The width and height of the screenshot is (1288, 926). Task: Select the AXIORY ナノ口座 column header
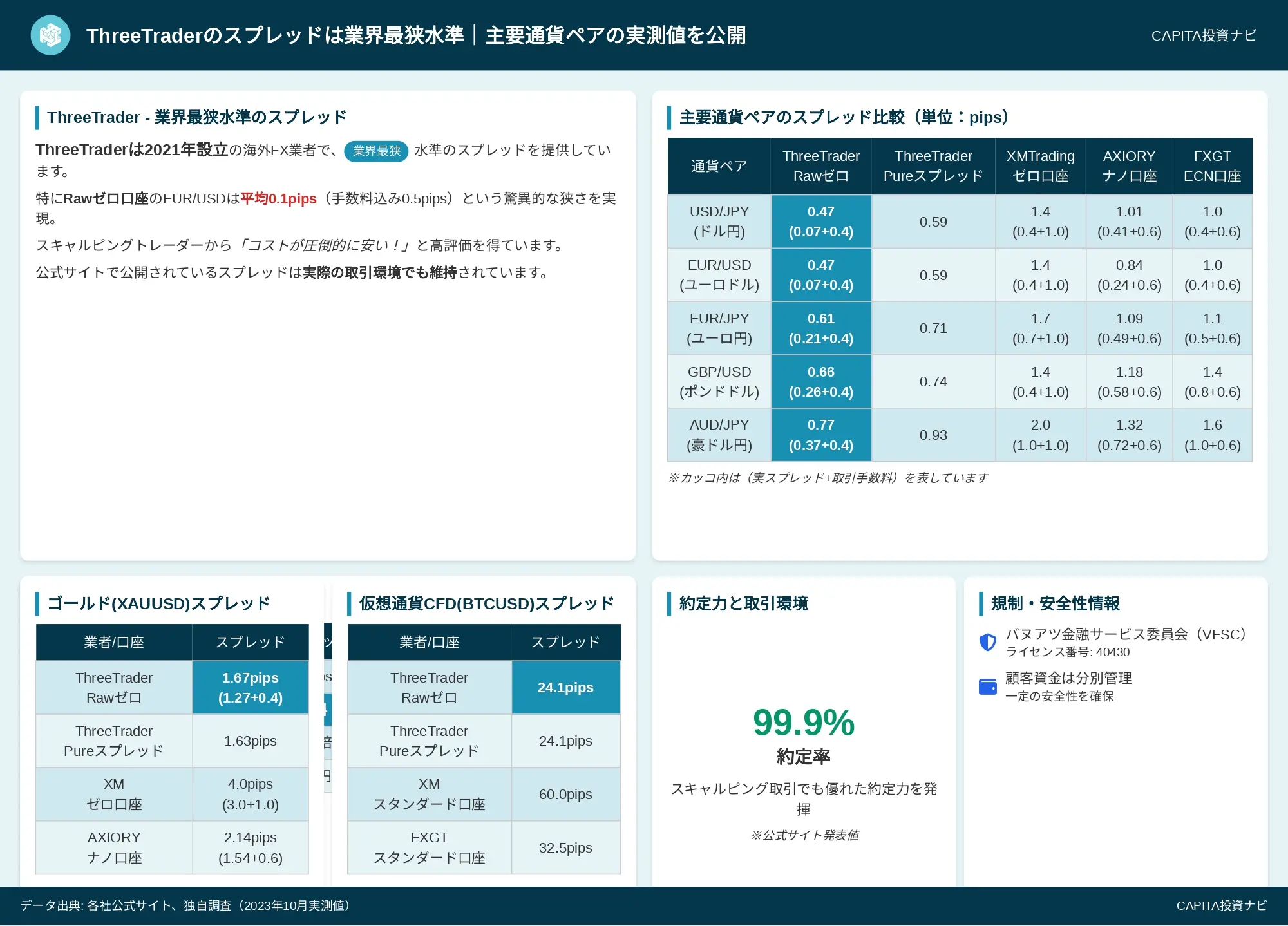coord(1130,166)
